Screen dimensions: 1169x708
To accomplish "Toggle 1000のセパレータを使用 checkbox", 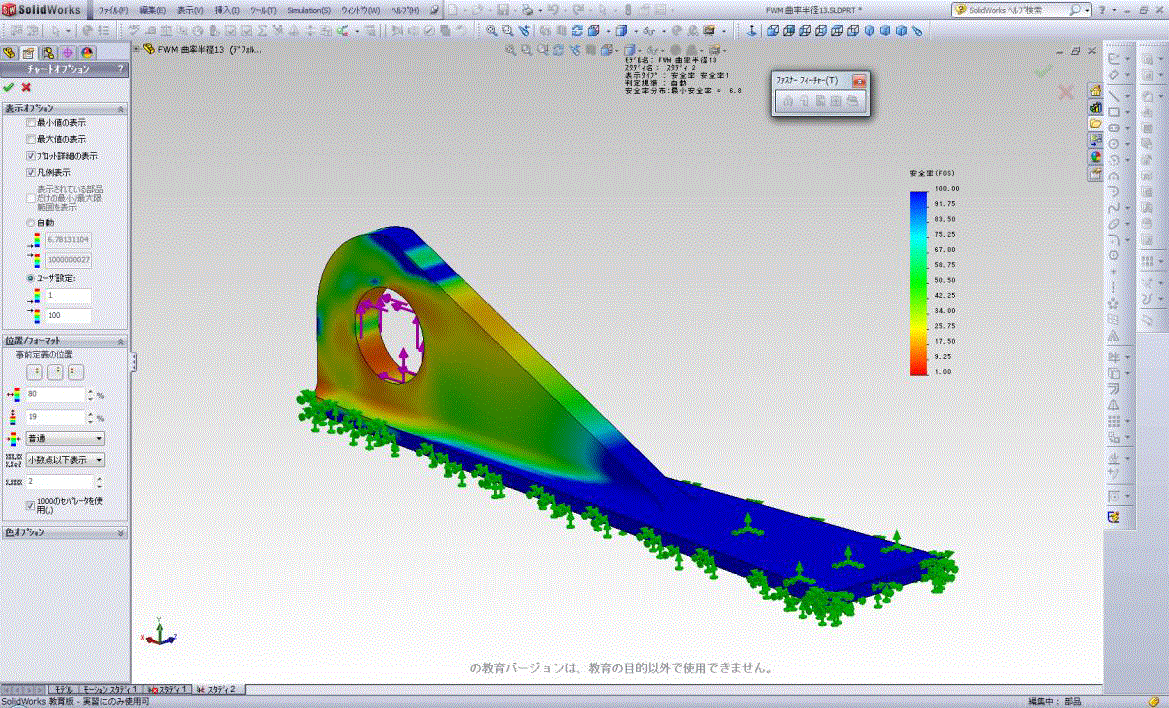I will pos(31,505).
